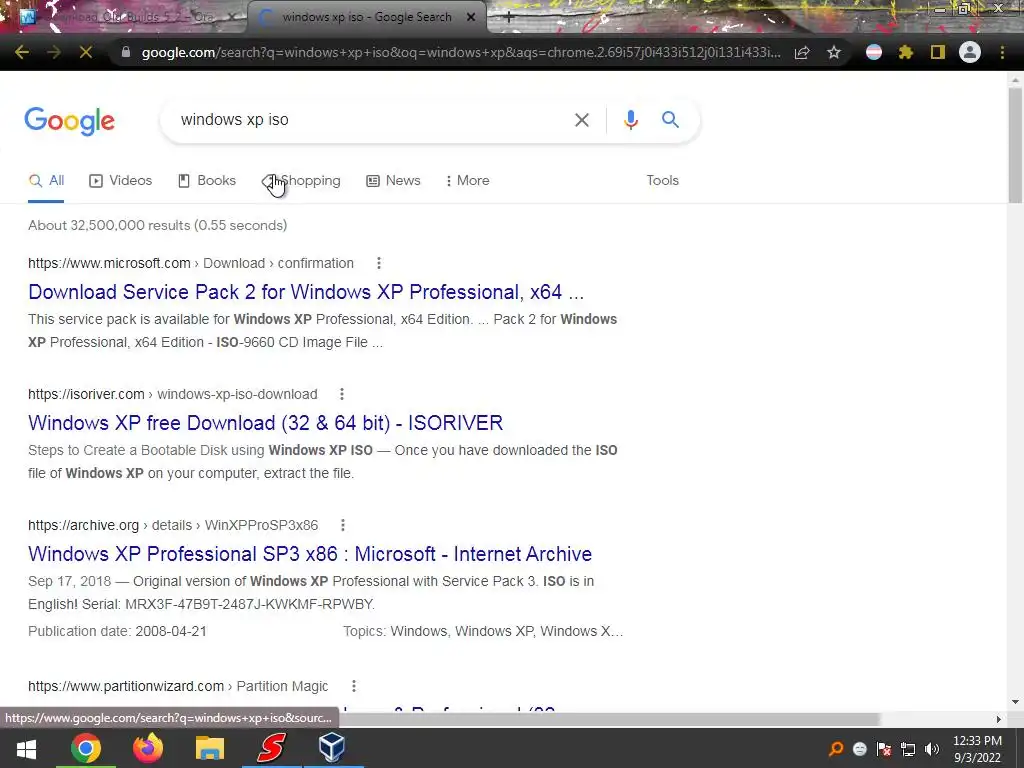Open the three-dot menu of isoriver.com result
The height and width of the screenshot is (768, 1024).
coord(342,394)
